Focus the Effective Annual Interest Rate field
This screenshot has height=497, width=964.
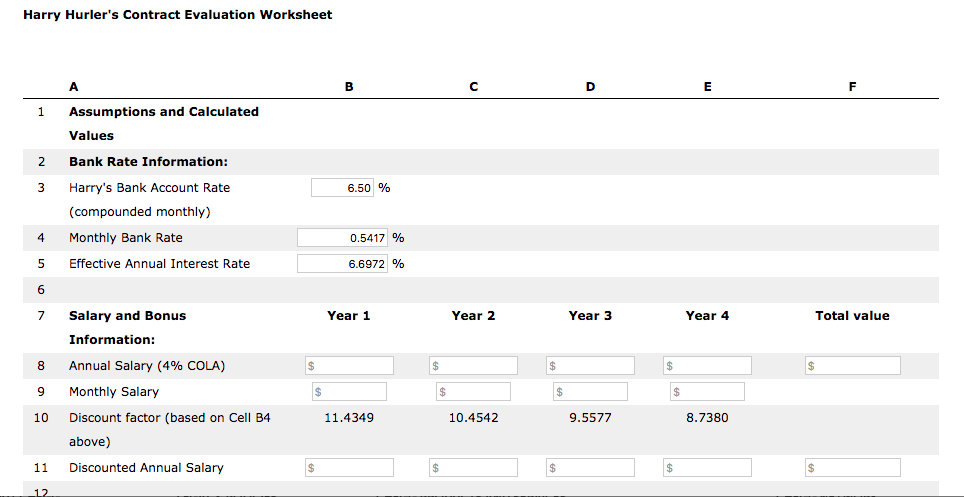342,264
